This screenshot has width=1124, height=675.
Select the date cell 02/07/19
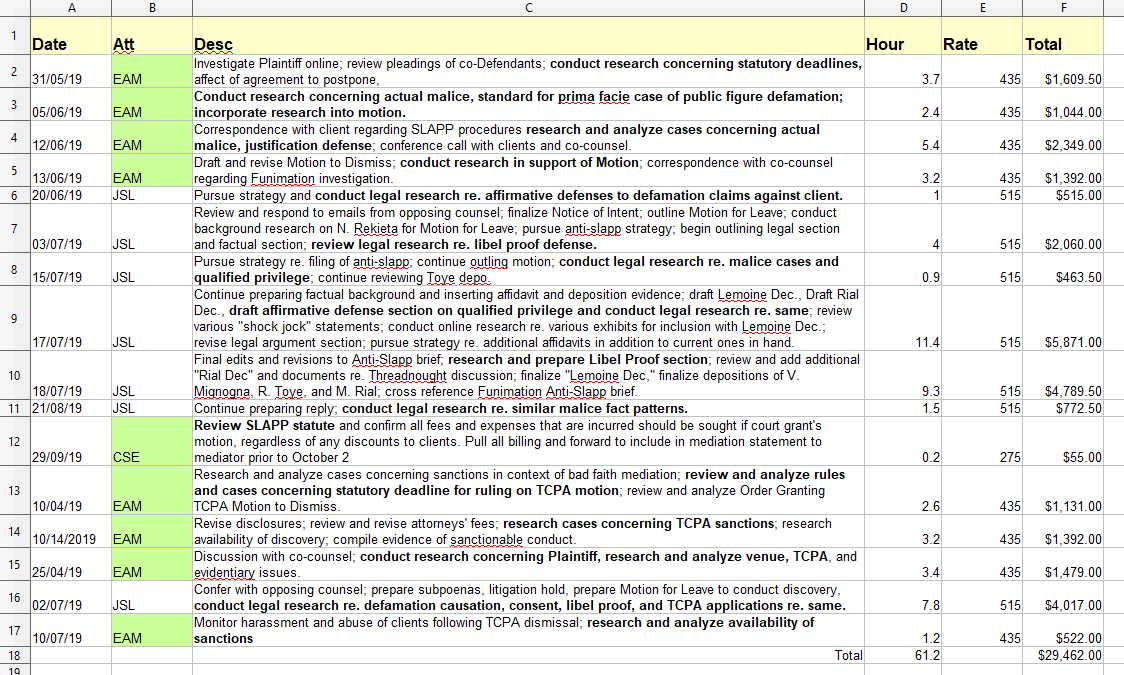tap(71, 598)
